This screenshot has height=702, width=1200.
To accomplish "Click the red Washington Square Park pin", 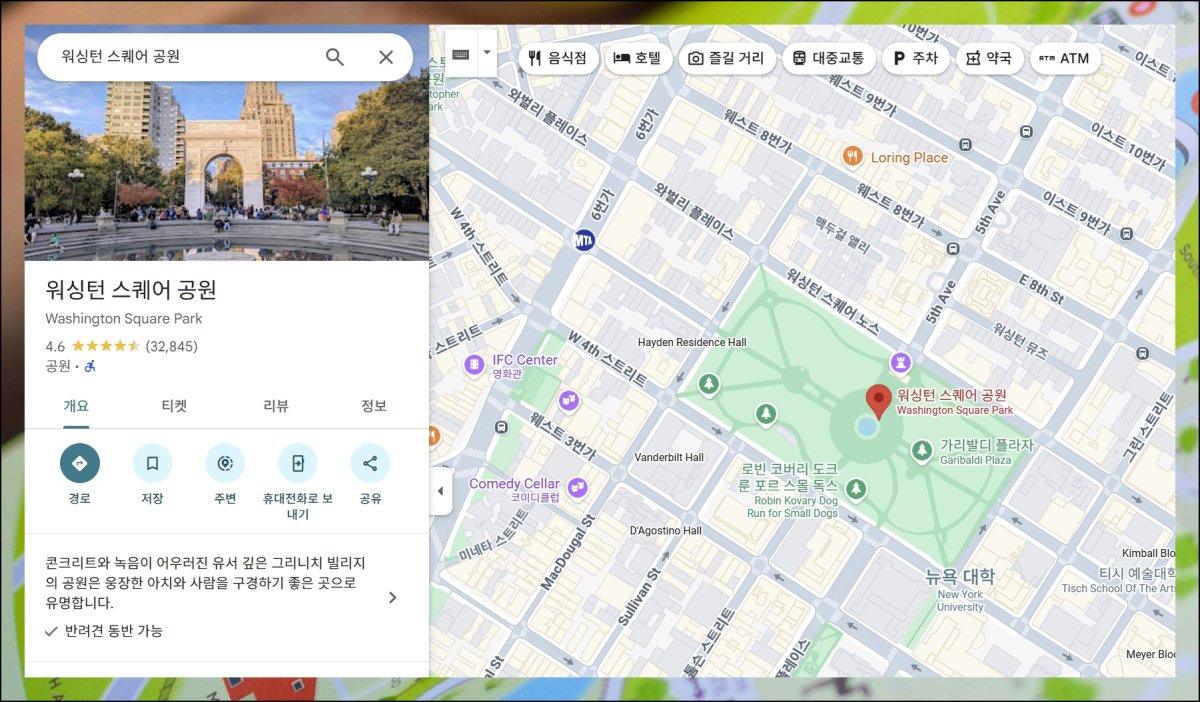I will point(879,401).
